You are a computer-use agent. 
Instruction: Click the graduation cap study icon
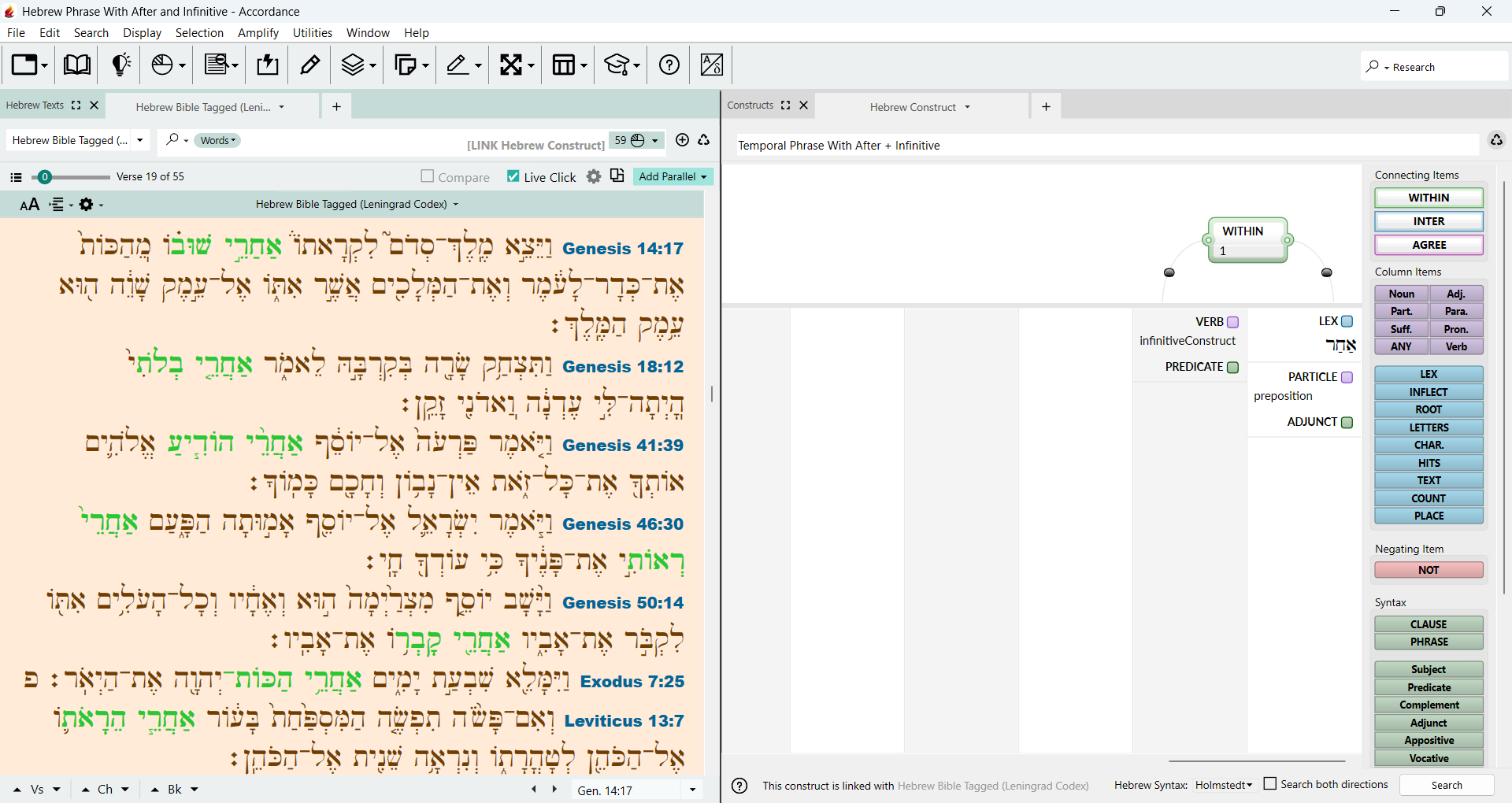[621, 65]
